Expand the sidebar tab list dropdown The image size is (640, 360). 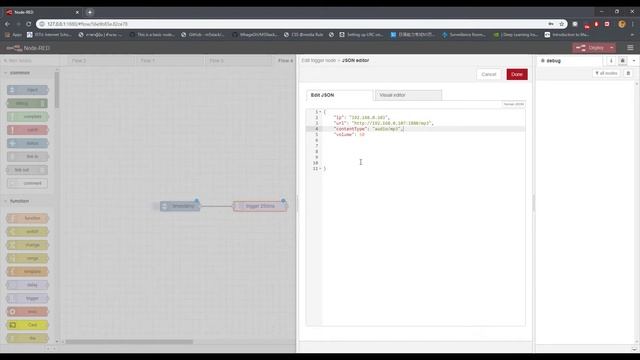(x=634, y=61)
